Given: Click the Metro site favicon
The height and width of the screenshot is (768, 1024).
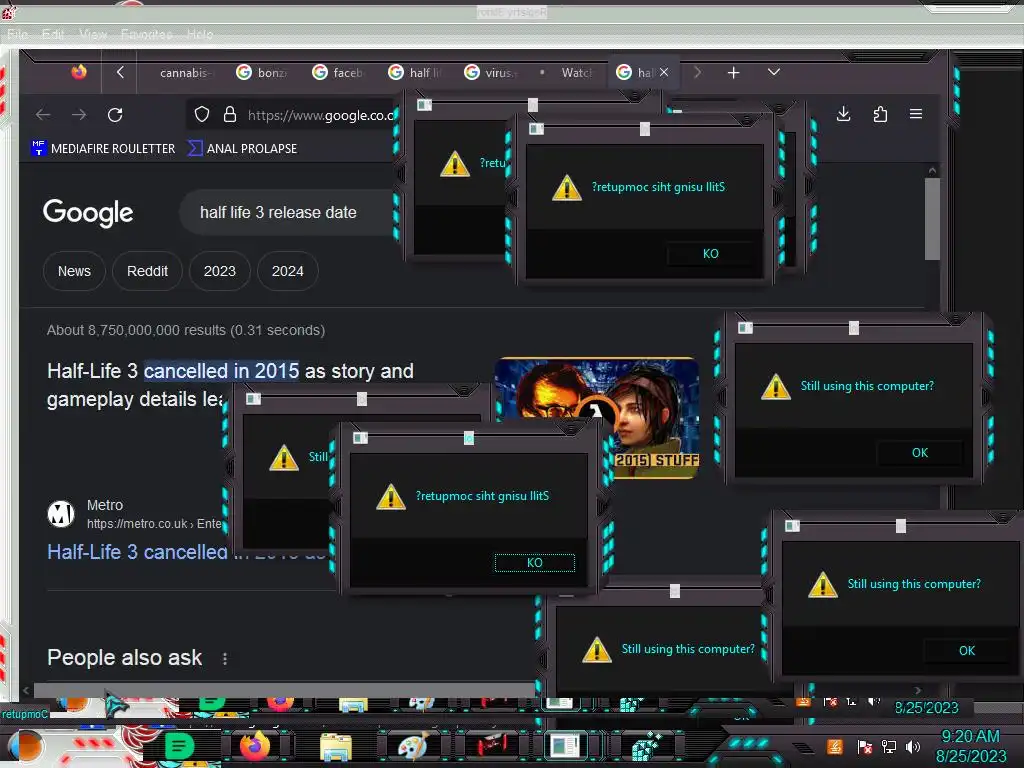Looking at the screenshot, I should point(61,513).
